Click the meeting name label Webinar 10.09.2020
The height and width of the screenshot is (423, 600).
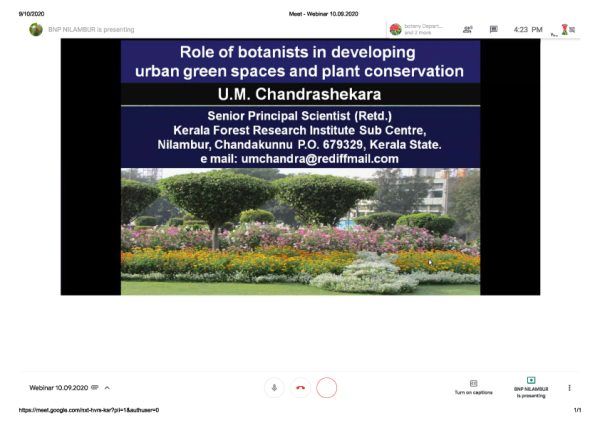[58, 387]
